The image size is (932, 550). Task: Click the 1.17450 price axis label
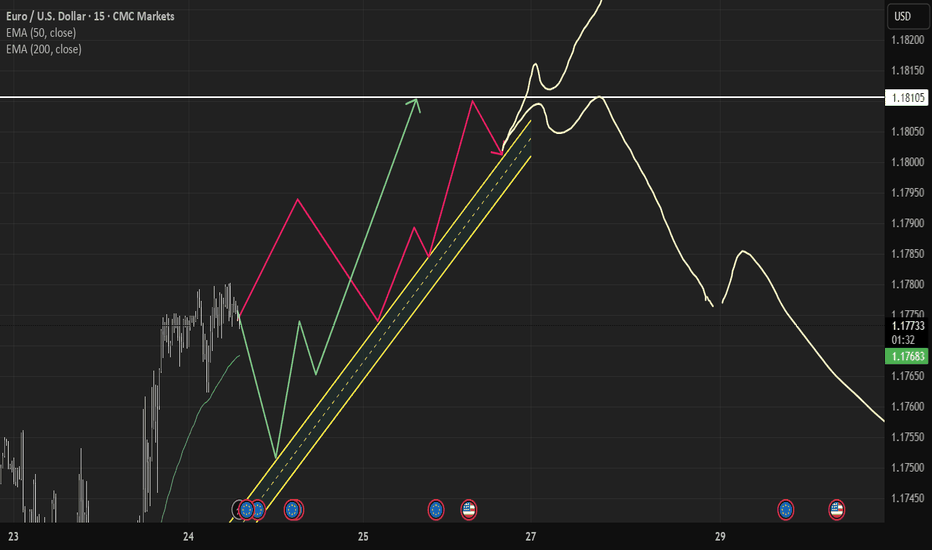coord(908,498)
